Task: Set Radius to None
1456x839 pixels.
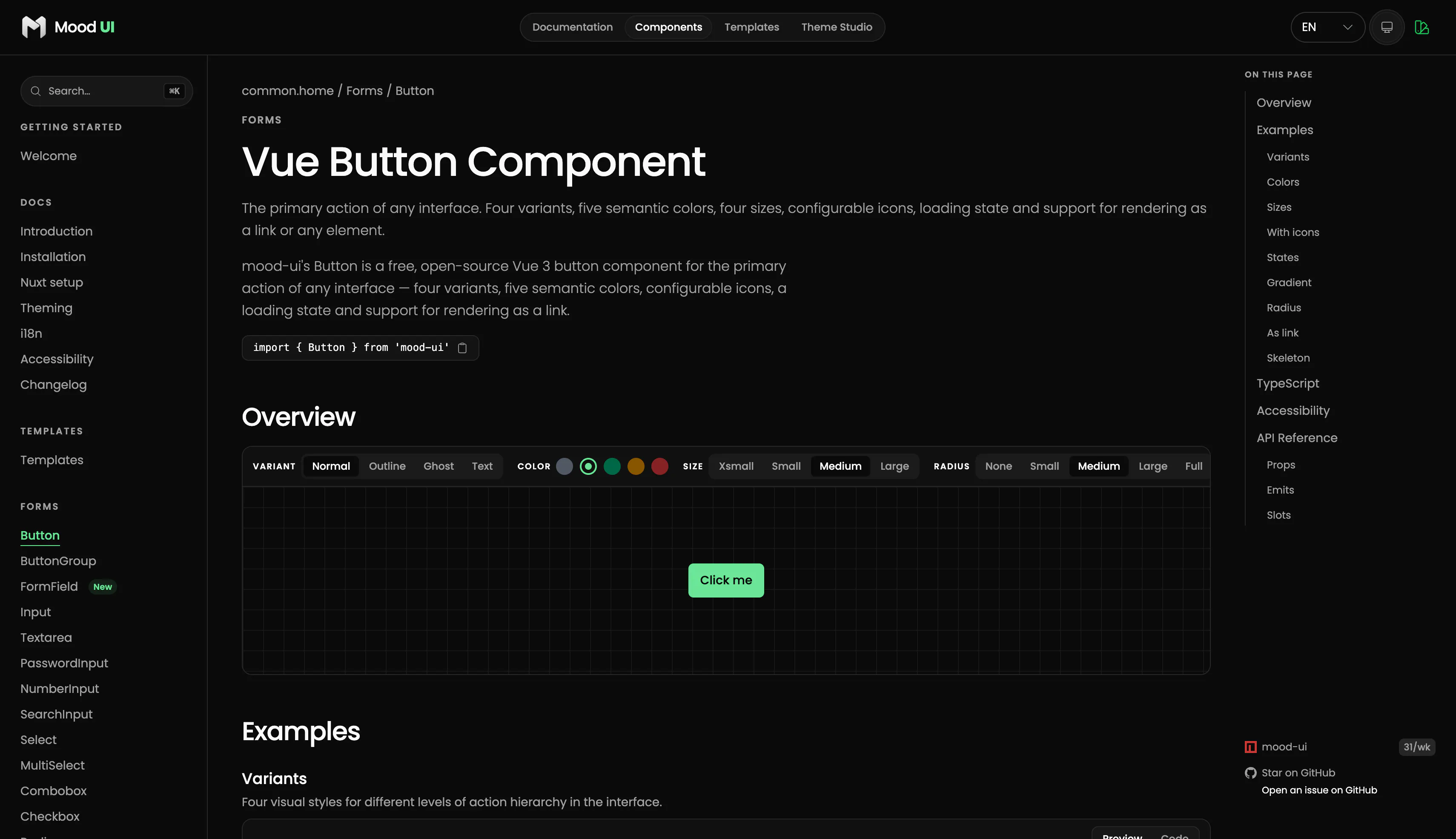Action: 999,466
